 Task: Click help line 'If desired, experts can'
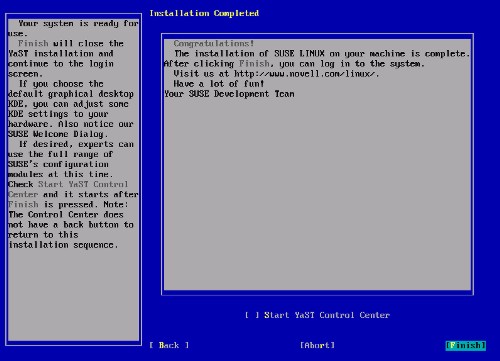point(76,144)
